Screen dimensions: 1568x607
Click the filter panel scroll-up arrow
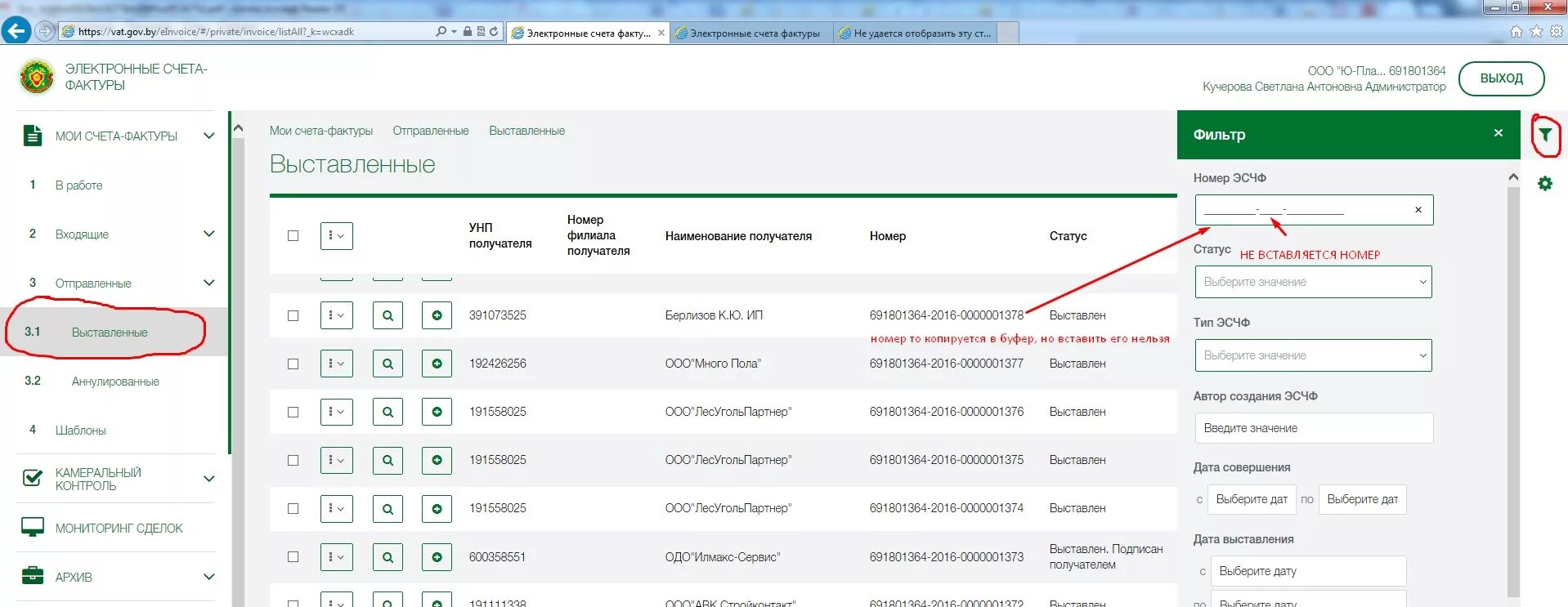pyautogui.click(x=1513, y=177)
